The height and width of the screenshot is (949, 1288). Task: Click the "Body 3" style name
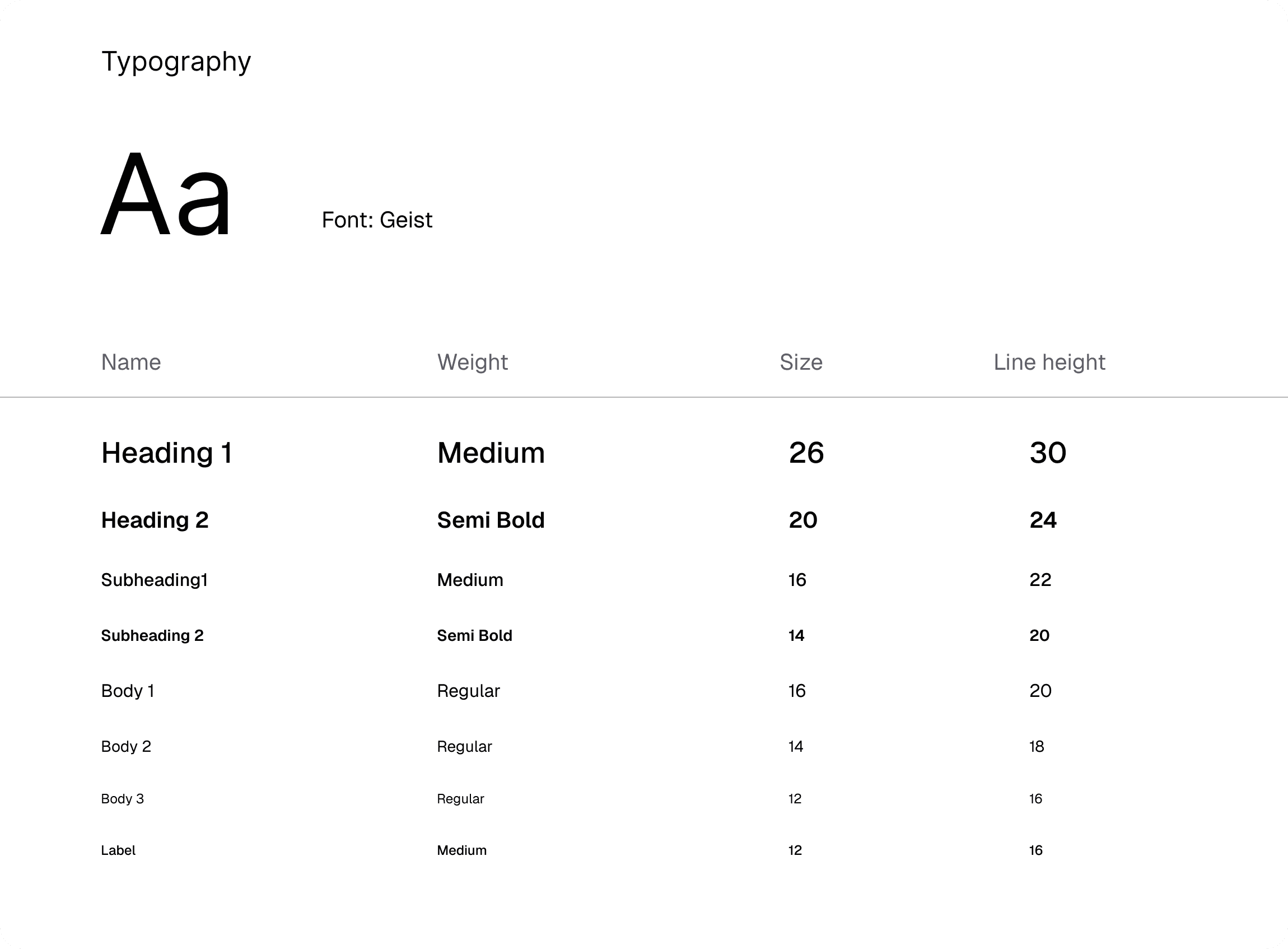tap(122, 798)
